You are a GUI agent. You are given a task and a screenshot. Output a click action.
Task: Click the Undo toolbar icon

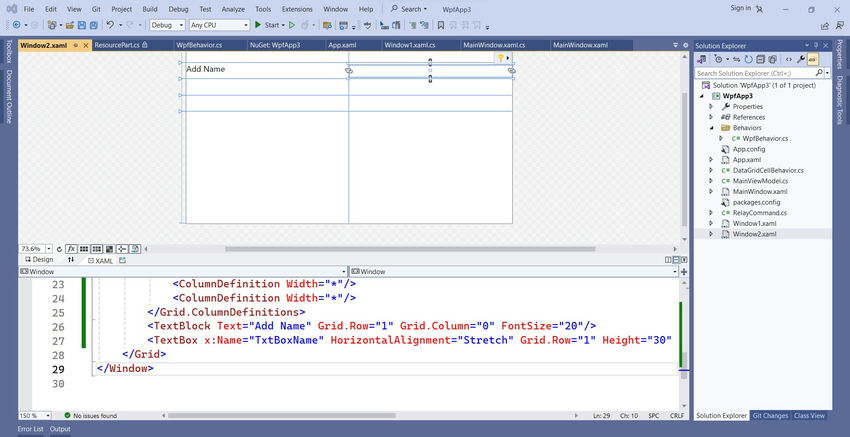[x=110, y=24]
